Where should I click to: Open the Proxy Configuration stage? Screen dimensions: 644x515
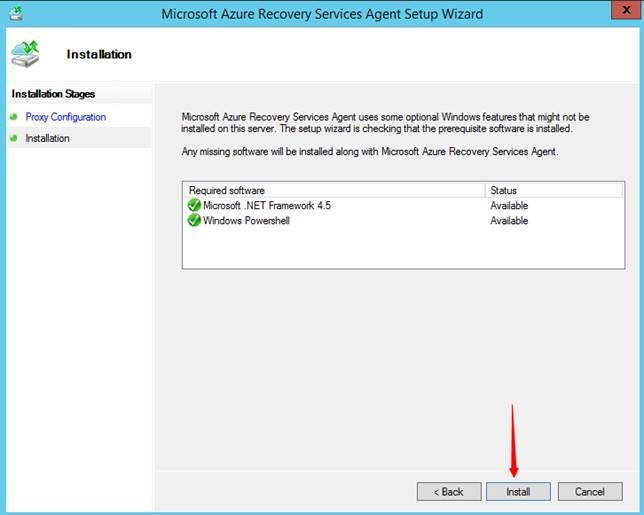65,117
